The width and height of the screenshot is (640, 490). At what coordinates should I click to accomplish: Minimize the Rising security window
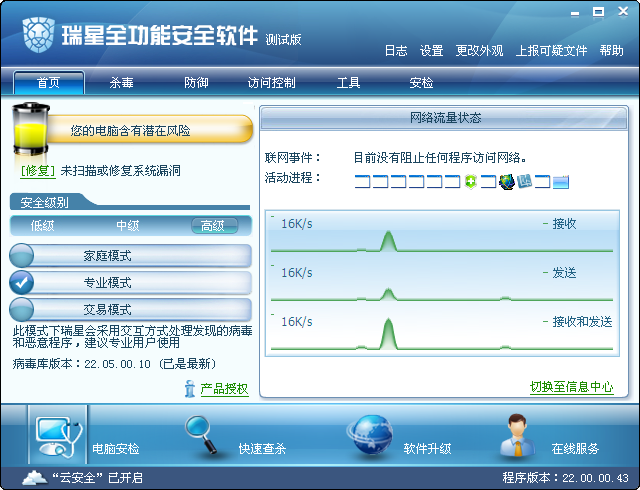click(575, 13)
